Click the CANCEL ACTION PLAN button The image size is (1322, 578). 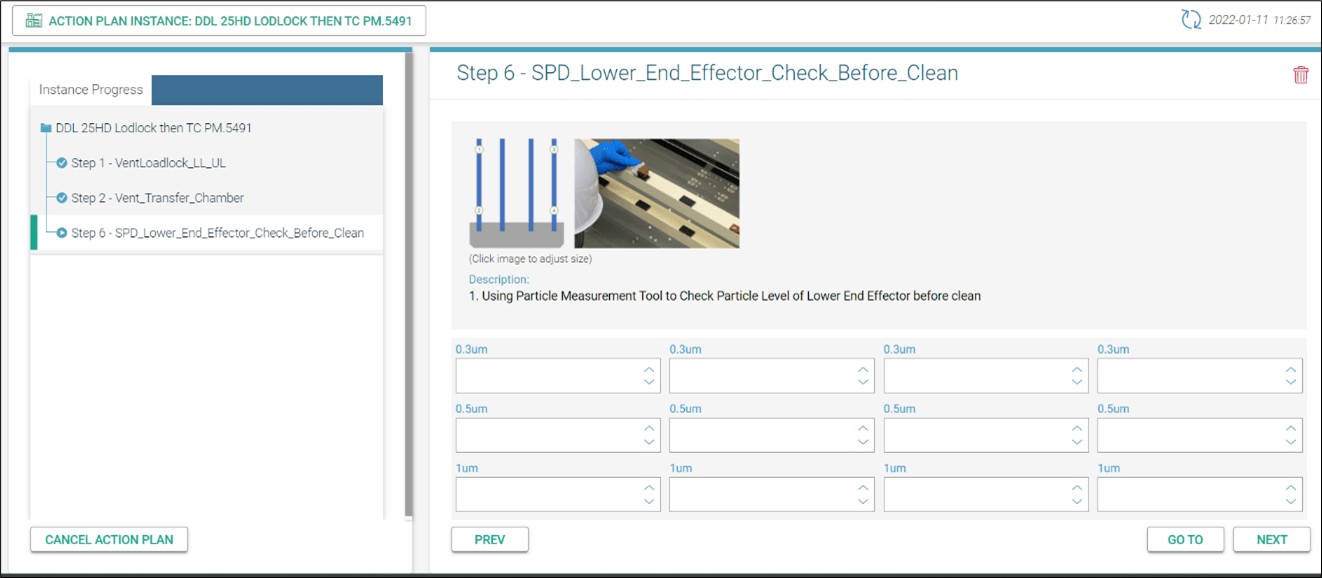[109, 539]
